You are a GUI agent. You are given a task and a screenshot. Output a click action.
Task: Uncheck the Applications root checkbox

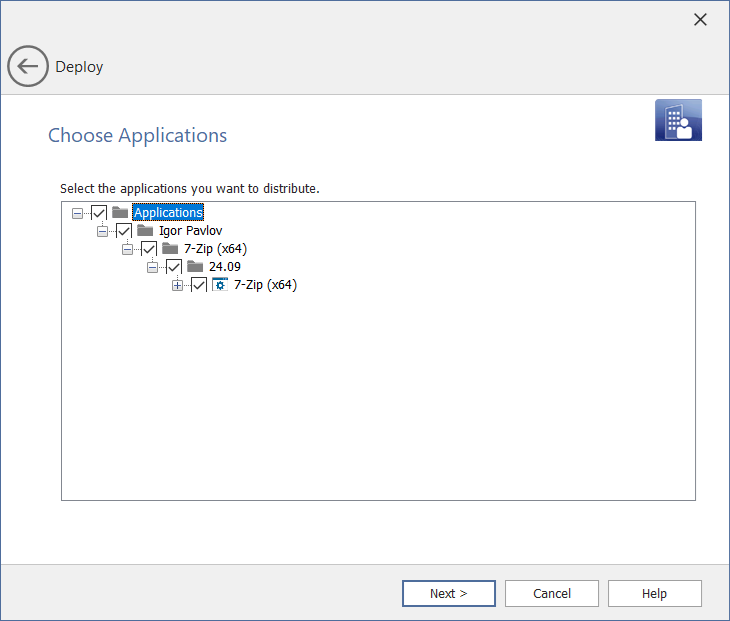pyautogui.click(x=99, y=212)
